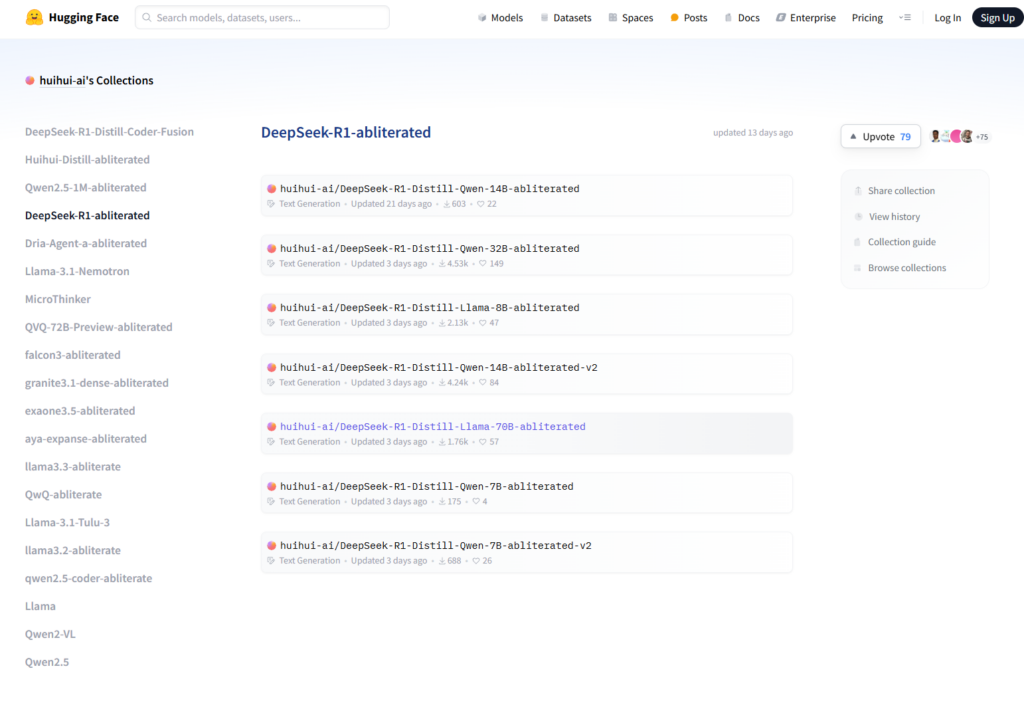This screenshot has width=1024, height=723.
Task: Open the additional navigation menu icon
Action: 905,18
